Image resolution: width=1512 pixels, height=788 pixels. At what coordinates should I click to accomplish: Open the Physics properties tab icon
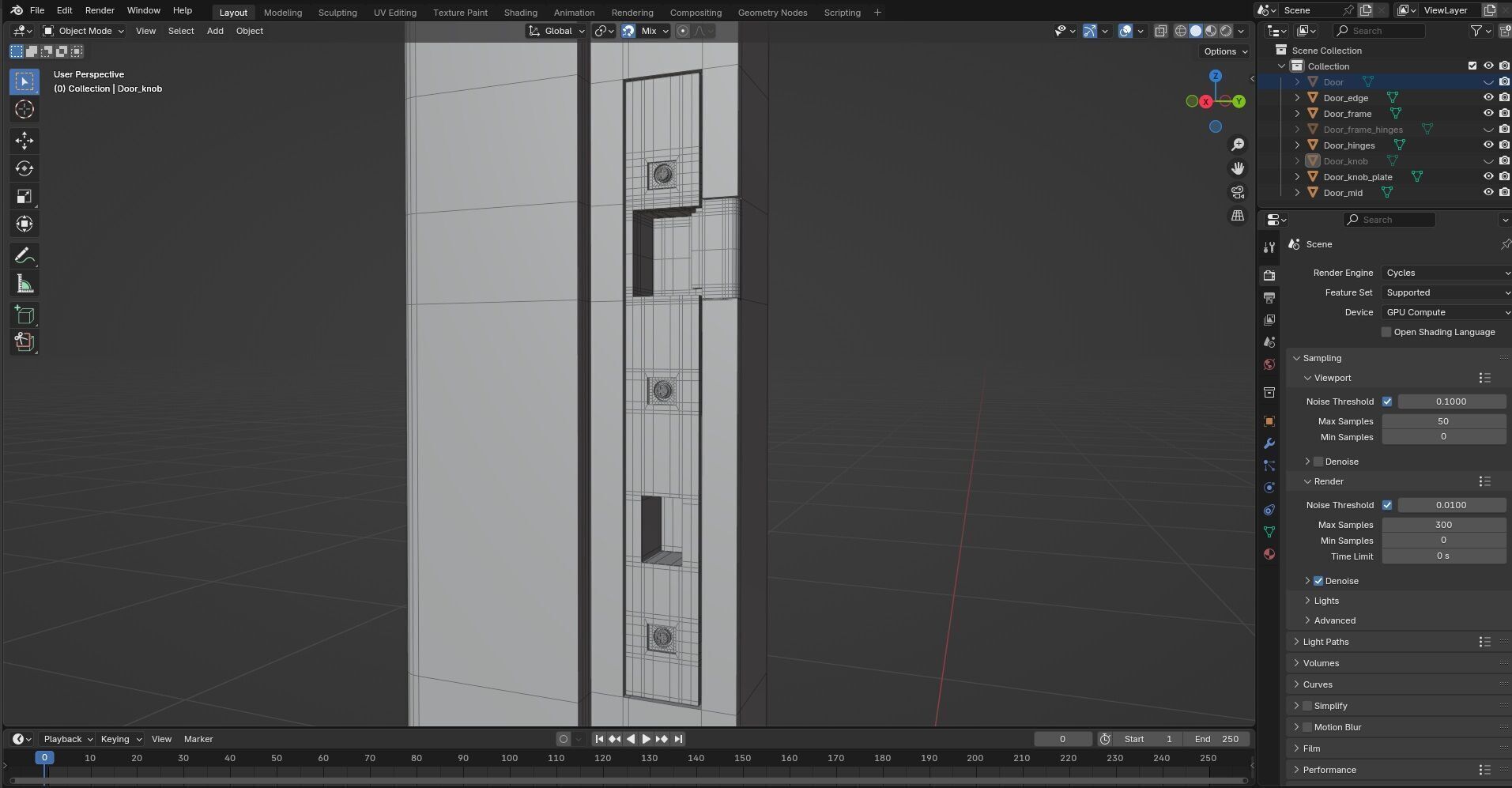1269,488
